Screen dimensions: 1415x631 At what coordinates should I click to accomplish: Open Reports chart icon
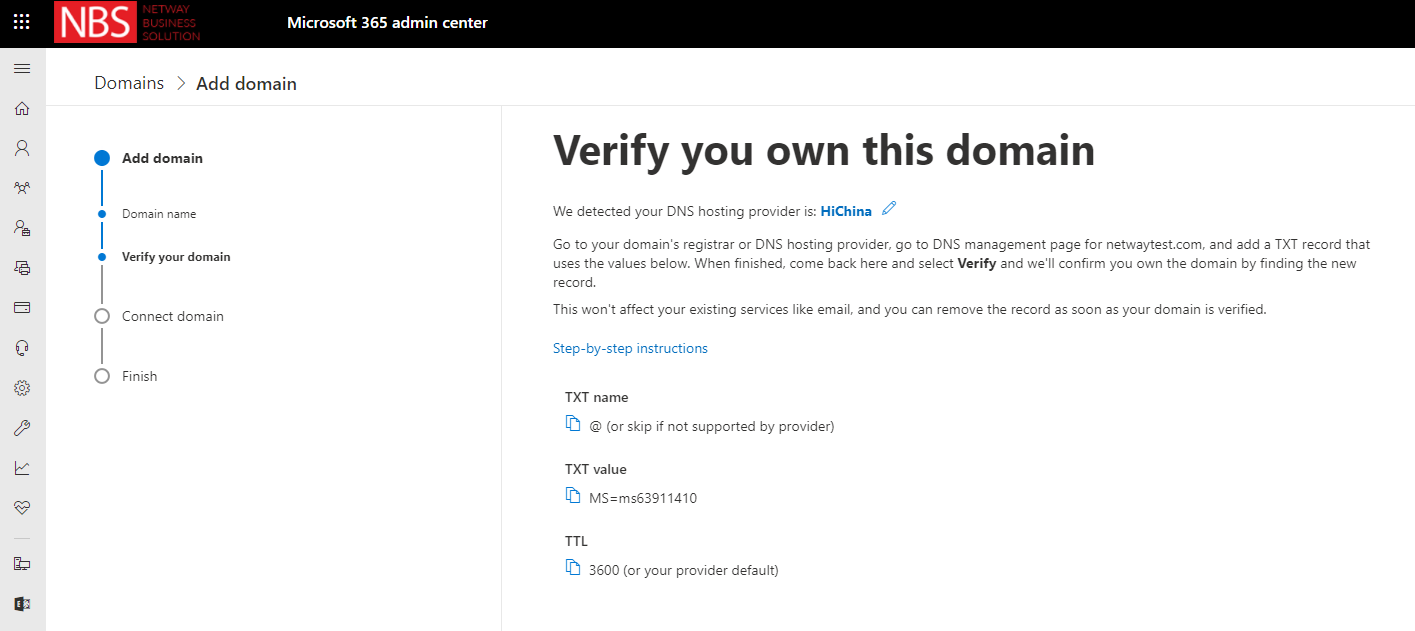22,468
